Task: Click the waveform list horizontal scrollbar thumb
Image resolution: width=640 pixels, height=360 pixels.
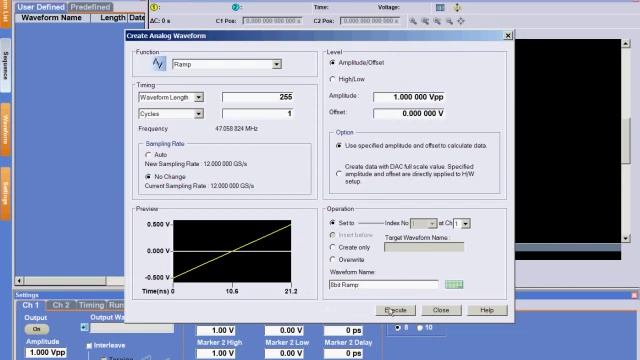Action: point(64,281)
